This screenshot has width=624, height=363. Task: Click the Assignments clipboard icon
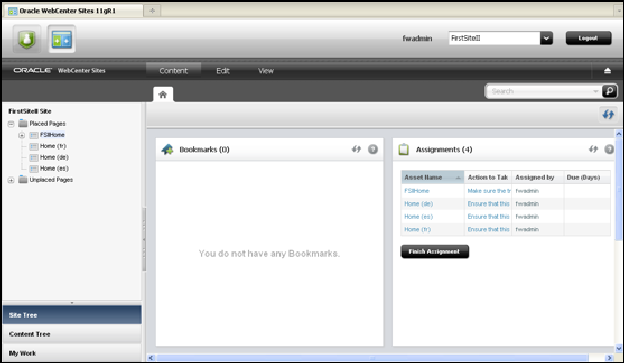tap(404, 149)
